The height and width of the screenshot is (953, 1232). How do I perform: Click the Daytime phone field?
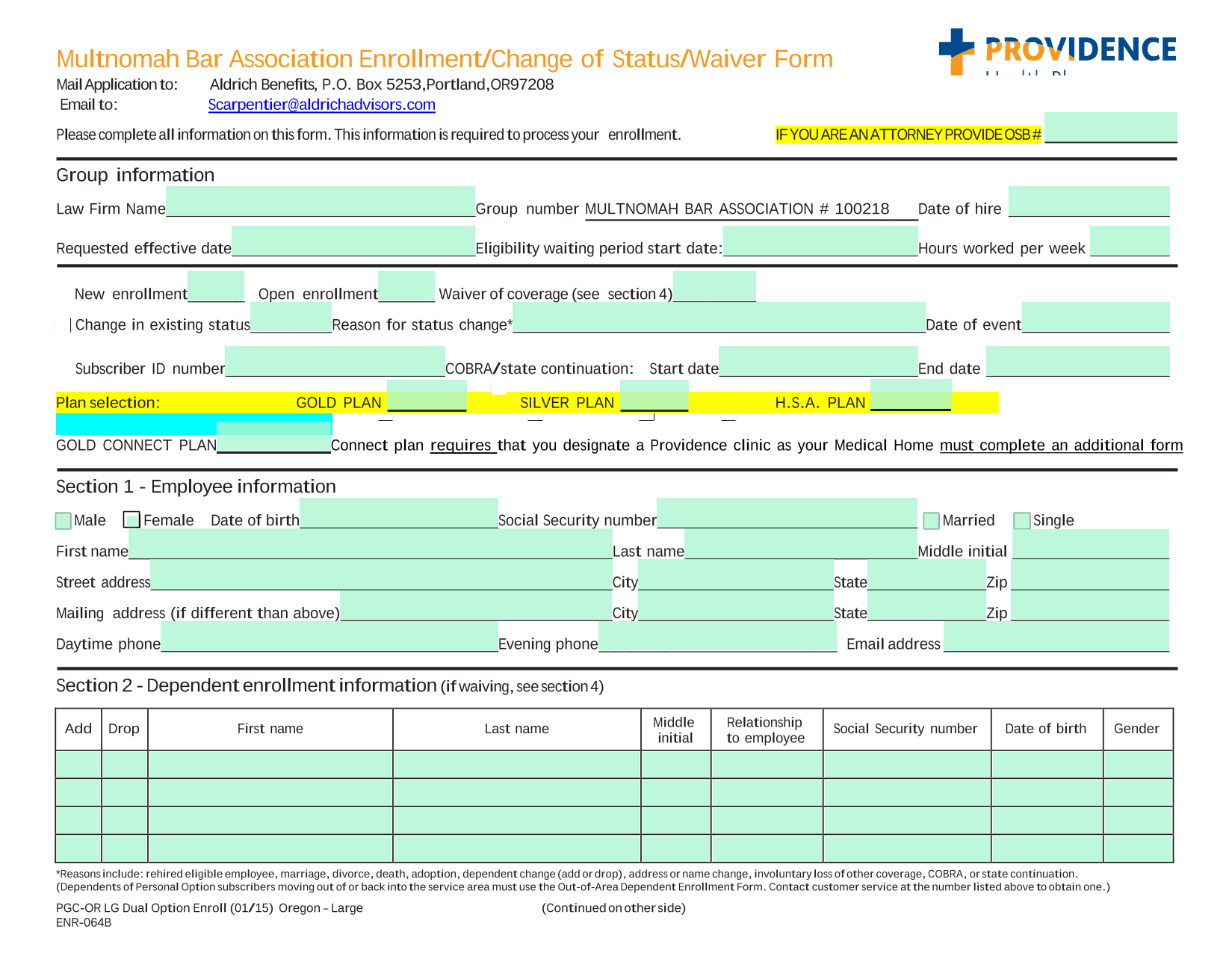pos(329,637)
